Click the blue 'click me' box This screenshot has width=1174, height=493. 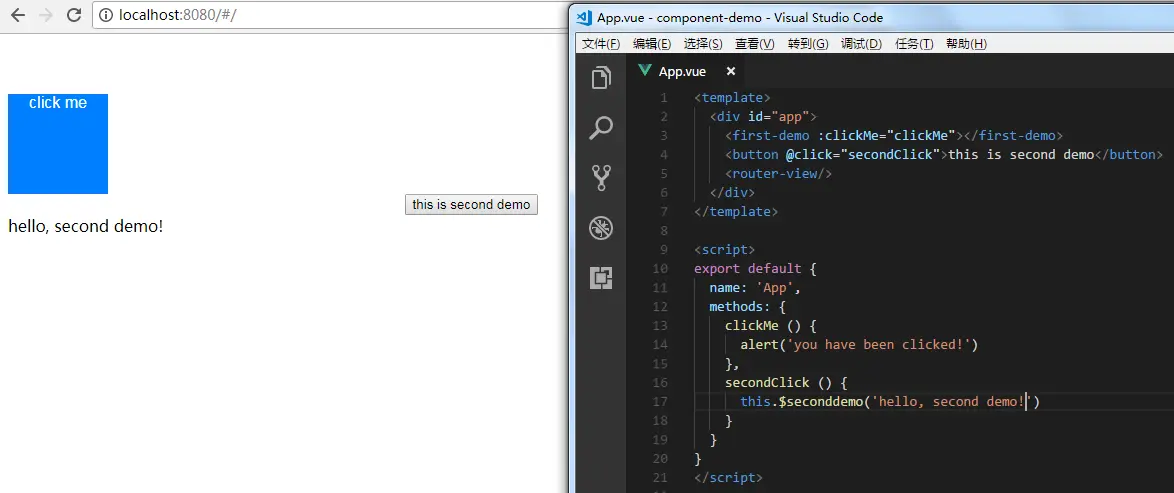[58, 144]
